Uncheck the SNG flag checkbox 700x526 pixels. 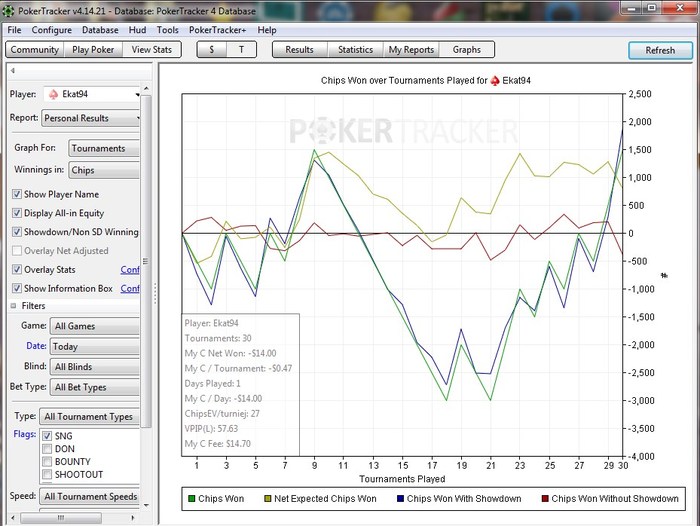point(47,436)
